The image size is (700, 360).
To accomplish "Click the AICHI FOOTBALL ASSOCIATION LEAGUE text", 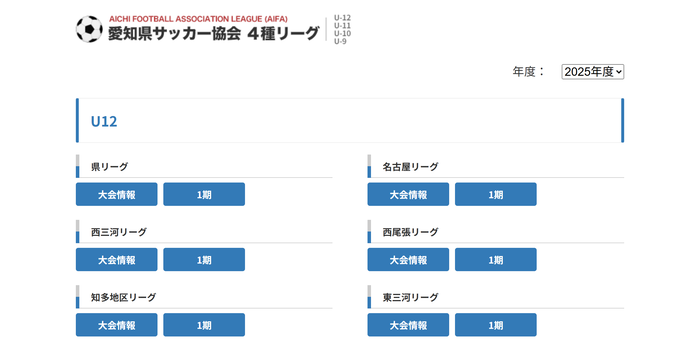I will click(198, 19).
